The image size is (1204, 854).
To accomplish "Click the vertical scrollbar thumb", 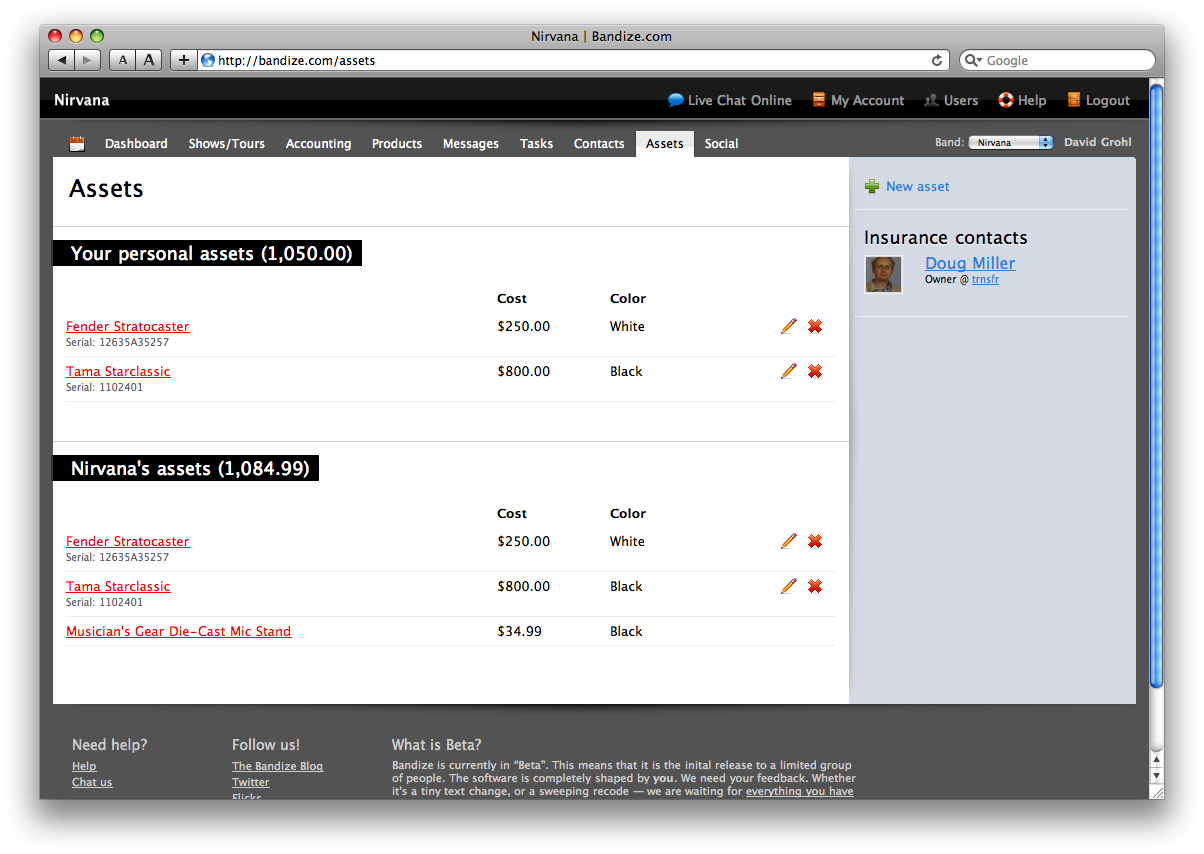I will click(x=1157, y=385).
